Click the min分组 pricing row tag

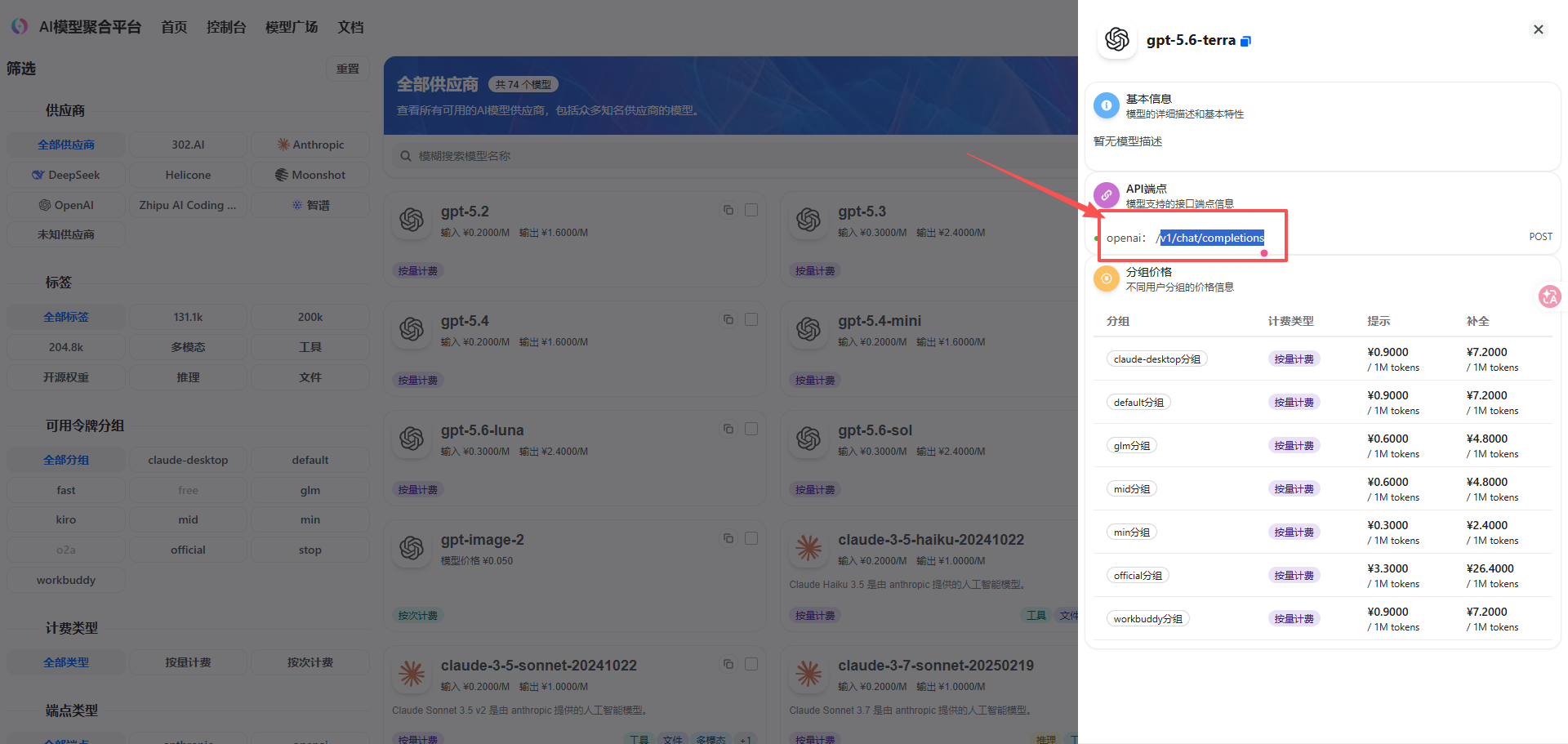point(1132,532)
